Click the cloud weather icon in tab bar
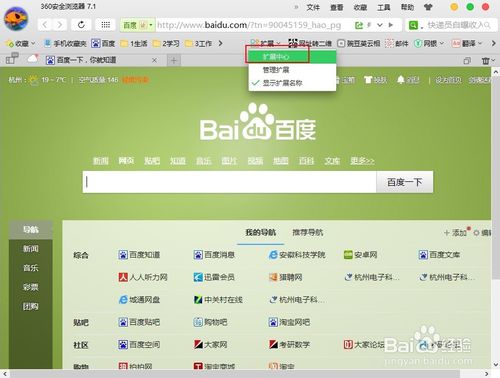Screen dimensions: 500x378 [33, 59]
